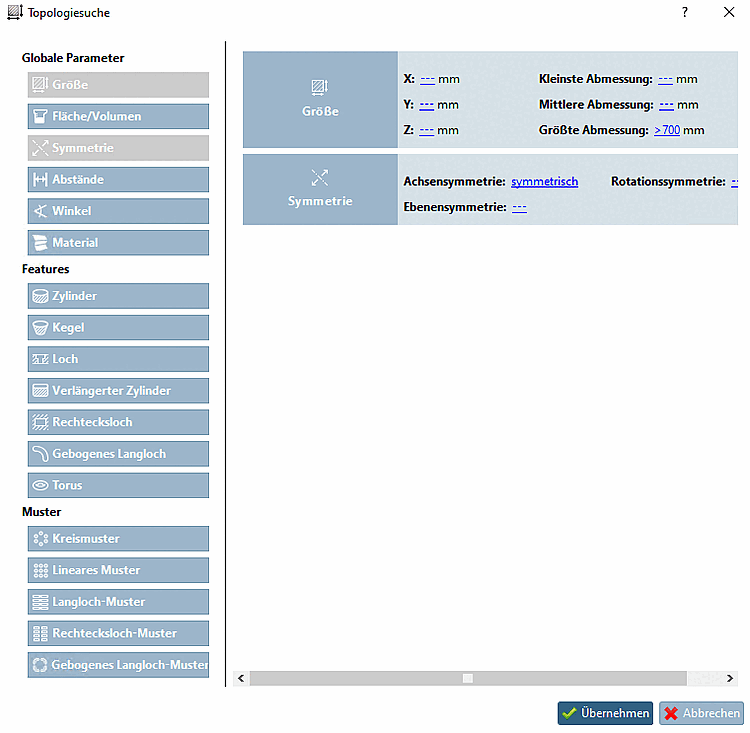The width and height of the screenshot is (750, 733).
Task: Click the Größe icon in left panel
Action: tap(40, 85)
